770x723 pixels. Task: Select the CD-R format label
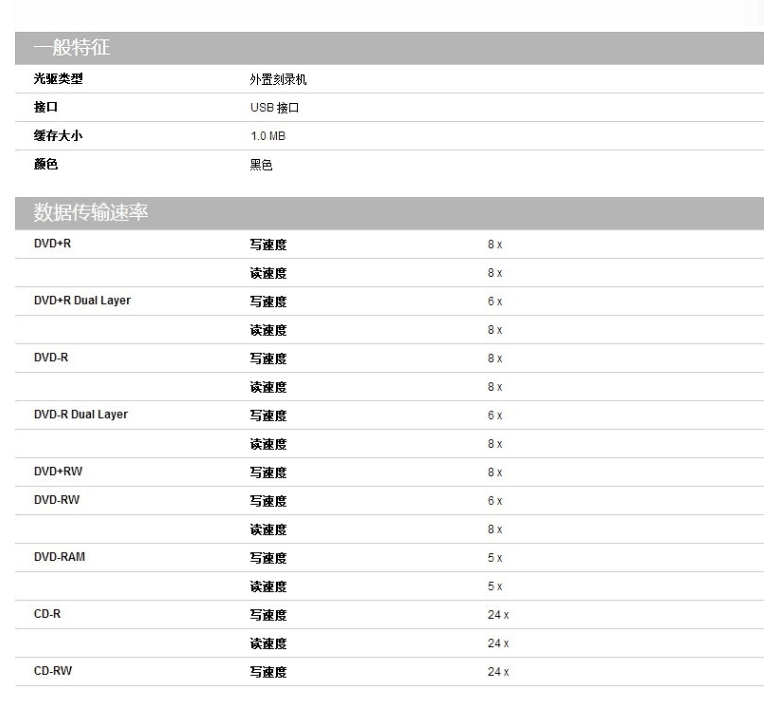pos(47,614)
